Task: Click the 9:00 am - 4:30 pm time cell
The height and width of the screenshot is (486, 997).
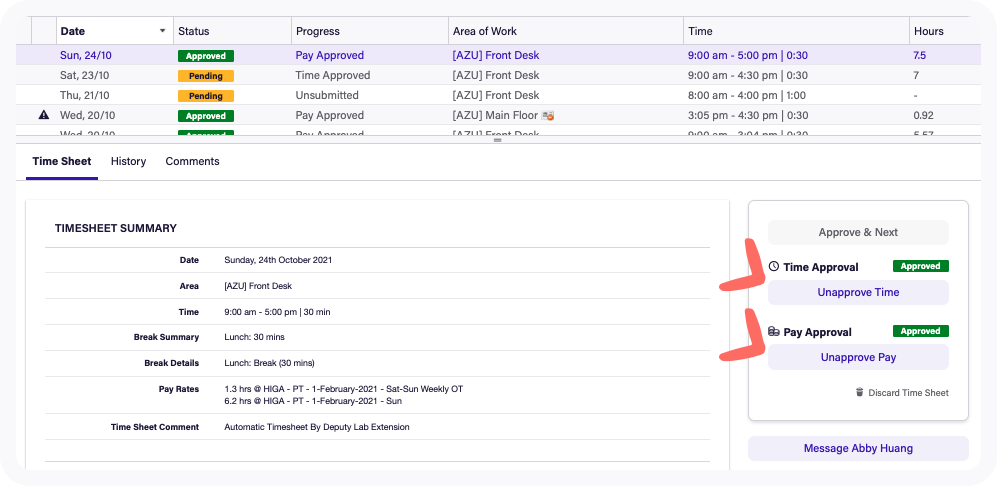Action: click(748, 75)
